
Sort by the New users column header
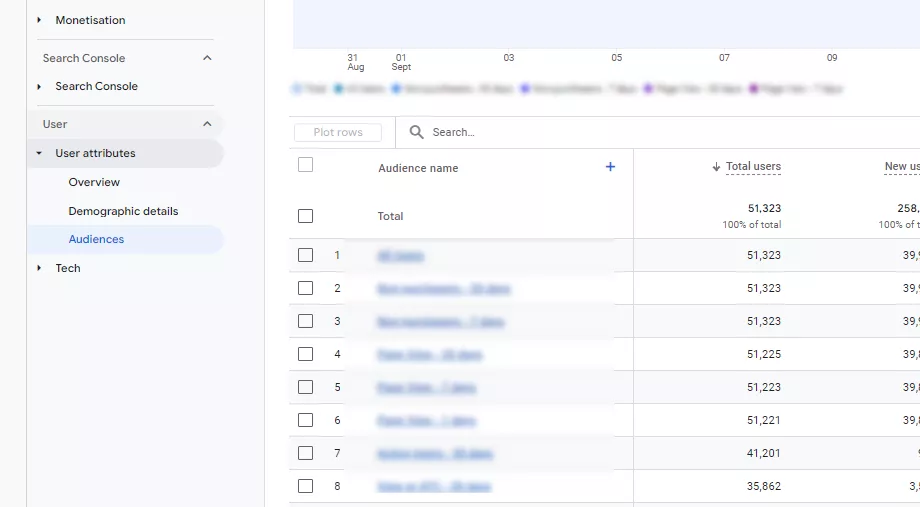click(902, 167)
